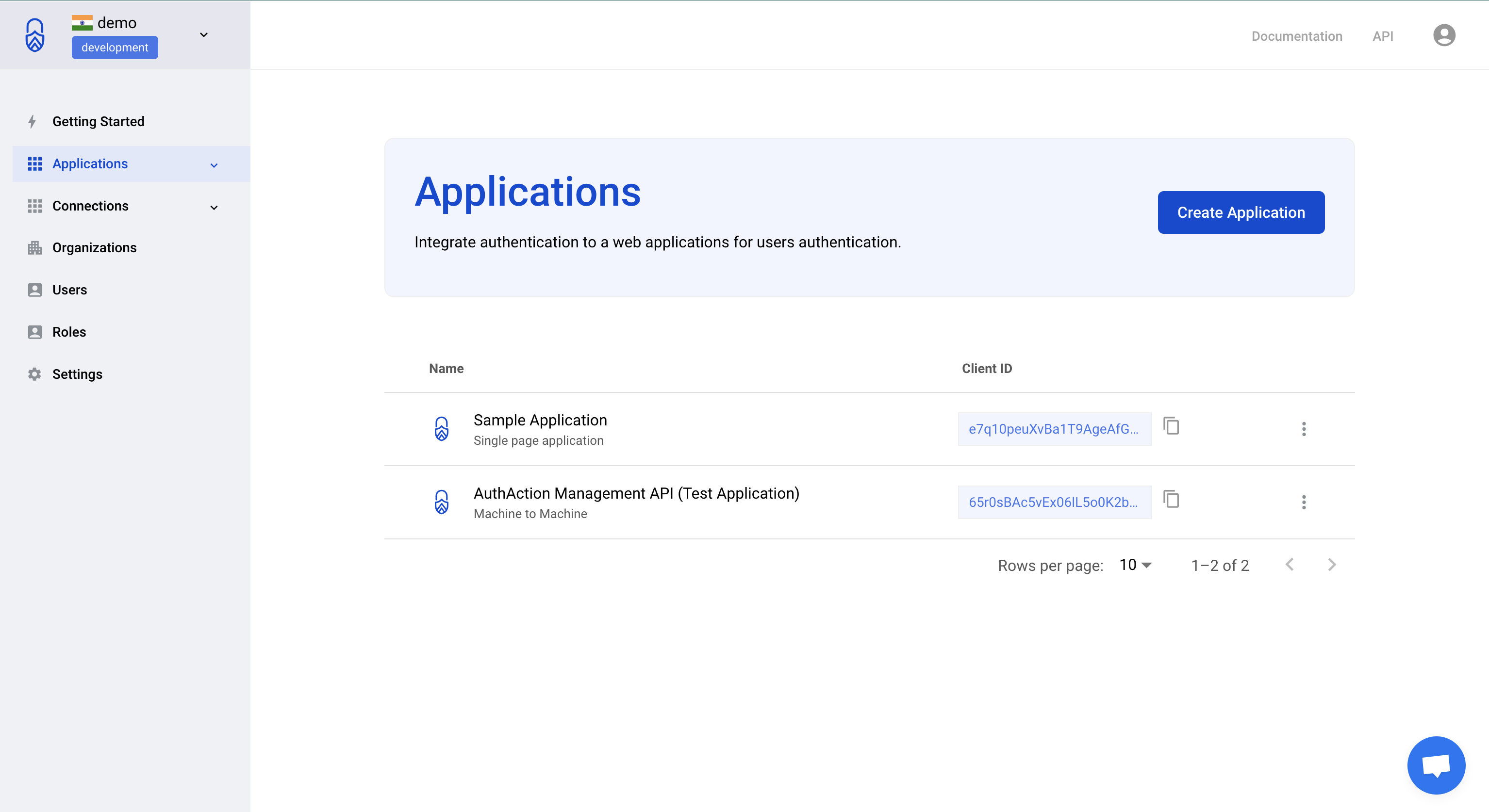Open the user account avatar menu
This screenshot has width=1489, height=812.
[x=1444, y=35]
